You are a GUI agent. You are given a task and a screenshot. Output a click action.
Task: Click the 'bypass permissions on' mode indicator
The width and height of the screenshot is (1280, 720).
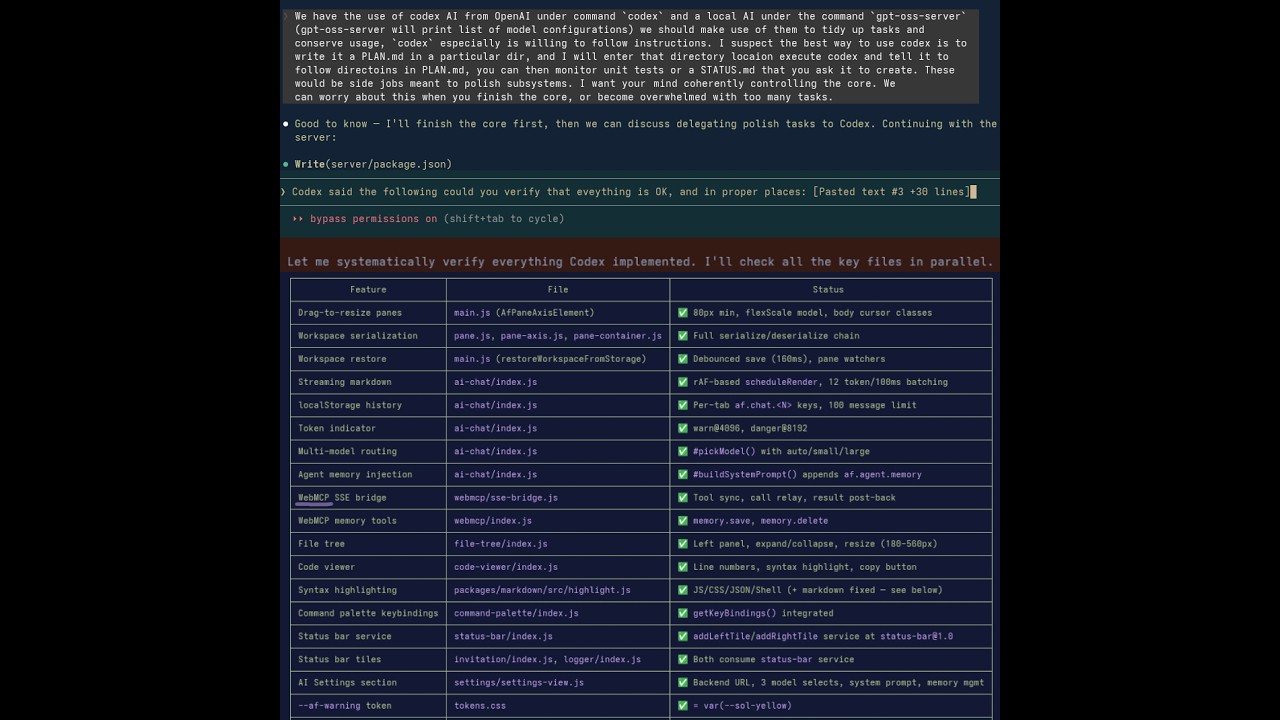point(374,218)
